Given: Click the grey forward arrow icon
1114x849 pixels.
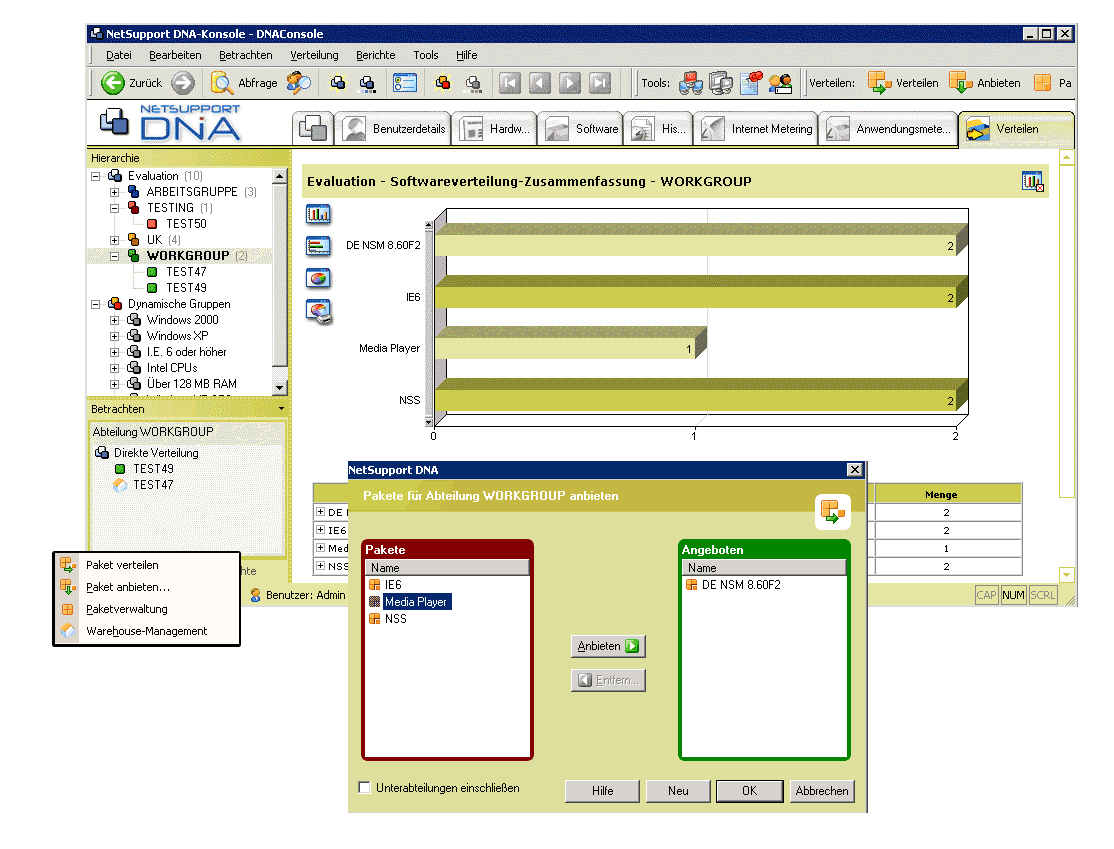Looking at the screenshot, I should tap(183, 83).
